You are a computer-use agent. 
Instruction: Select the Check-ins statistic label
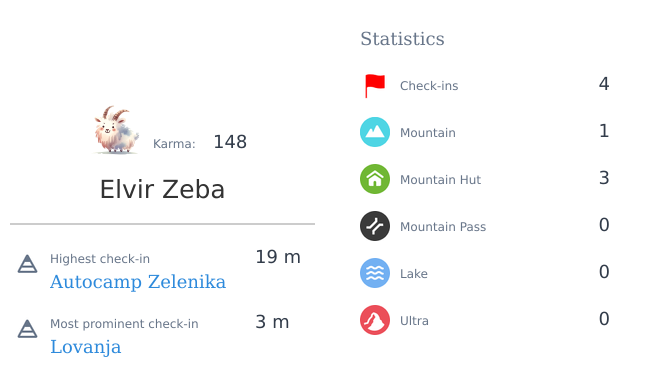(x=429, y=86)
